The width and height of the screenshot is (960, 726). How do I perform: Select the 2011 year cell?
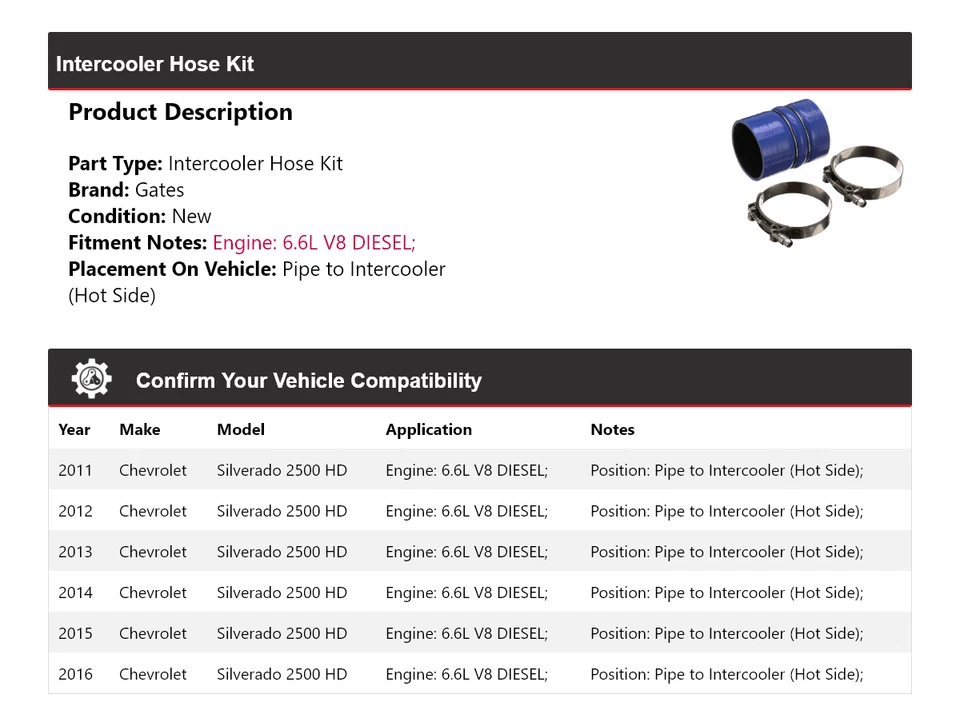tap(75, 470)
